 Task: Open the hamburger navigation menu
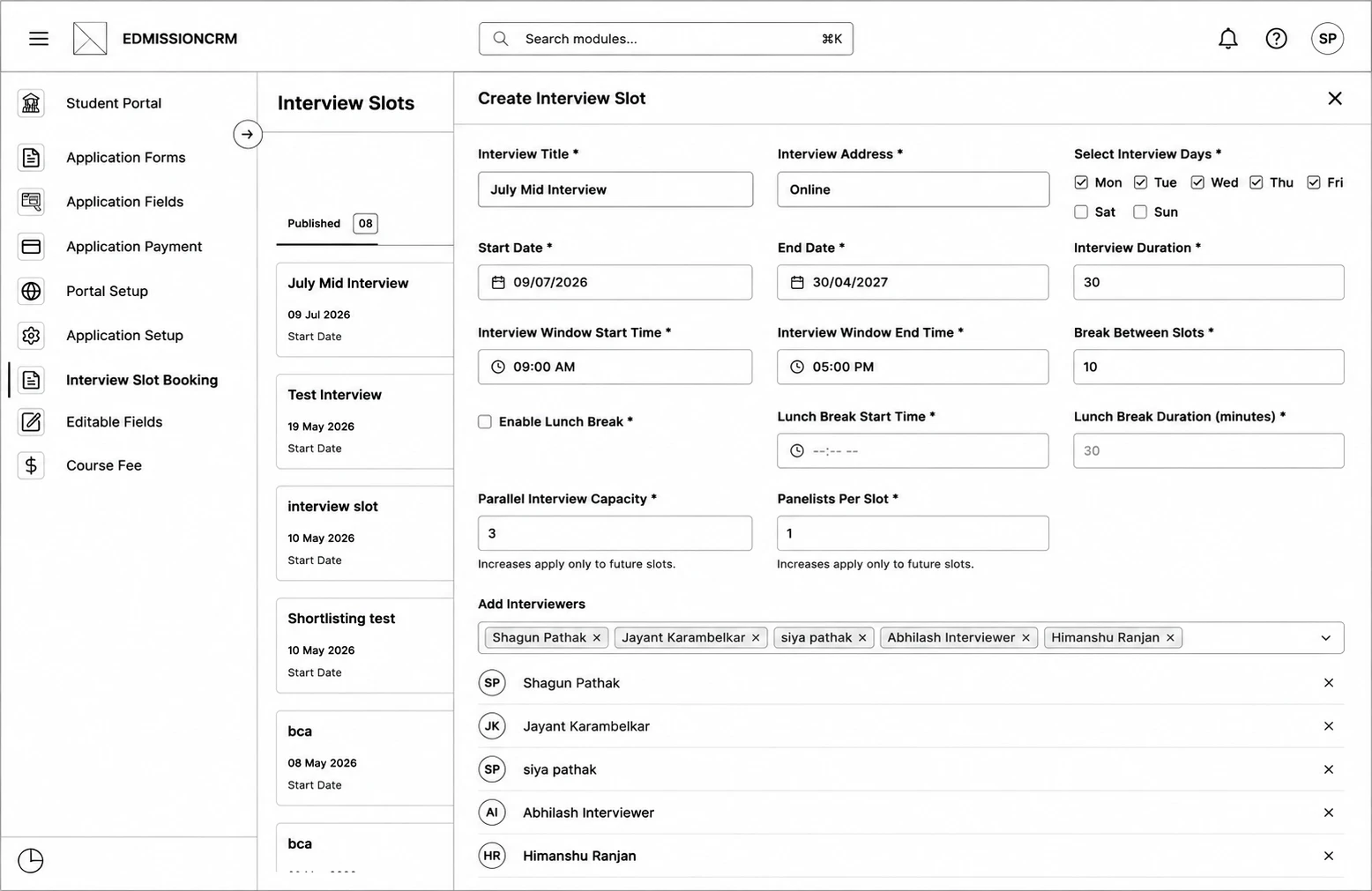39,39
